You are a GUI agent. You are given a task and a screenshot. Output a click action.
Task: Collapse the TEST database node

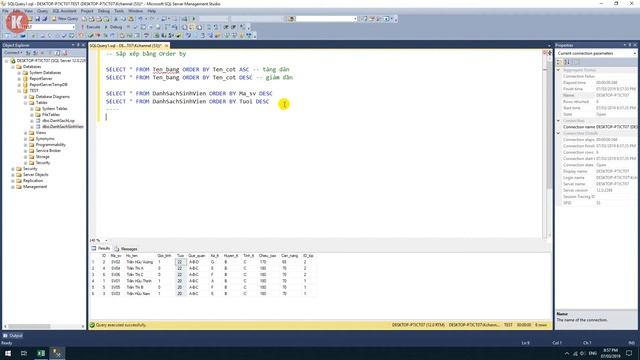19,91
